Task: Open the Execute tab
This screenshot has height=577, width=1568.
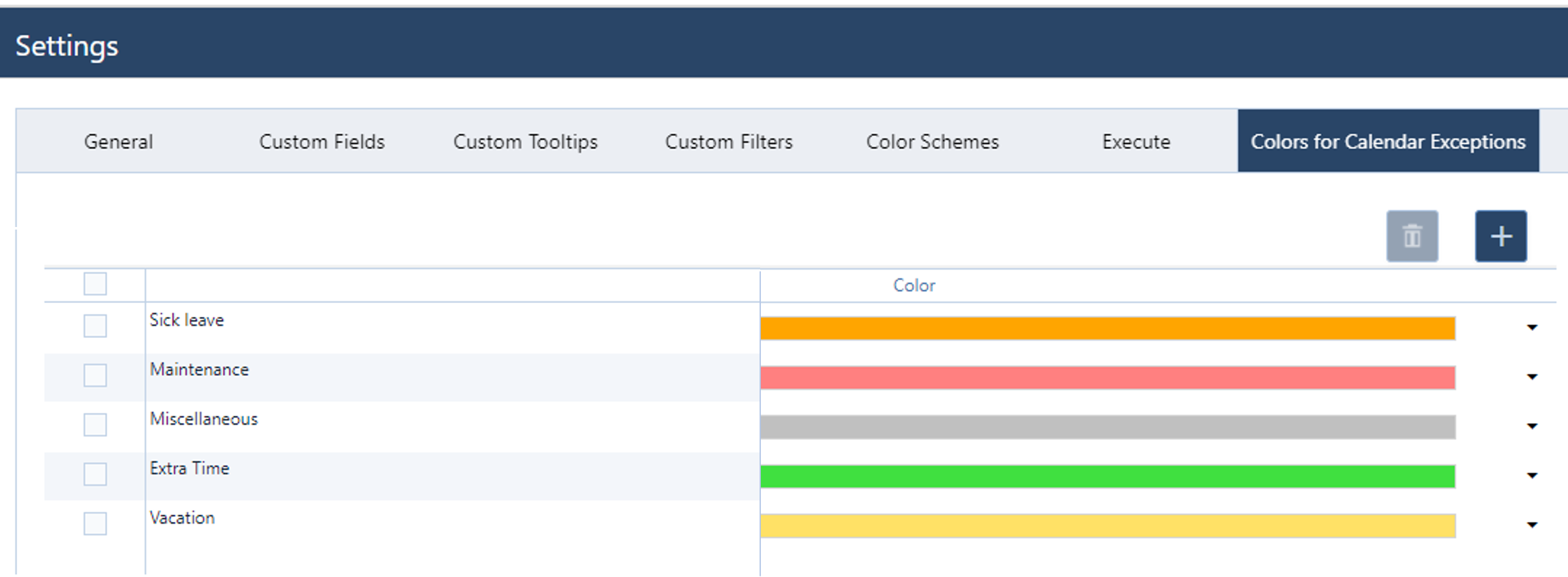Action: pyautogui.click(x=1136, y=141)
